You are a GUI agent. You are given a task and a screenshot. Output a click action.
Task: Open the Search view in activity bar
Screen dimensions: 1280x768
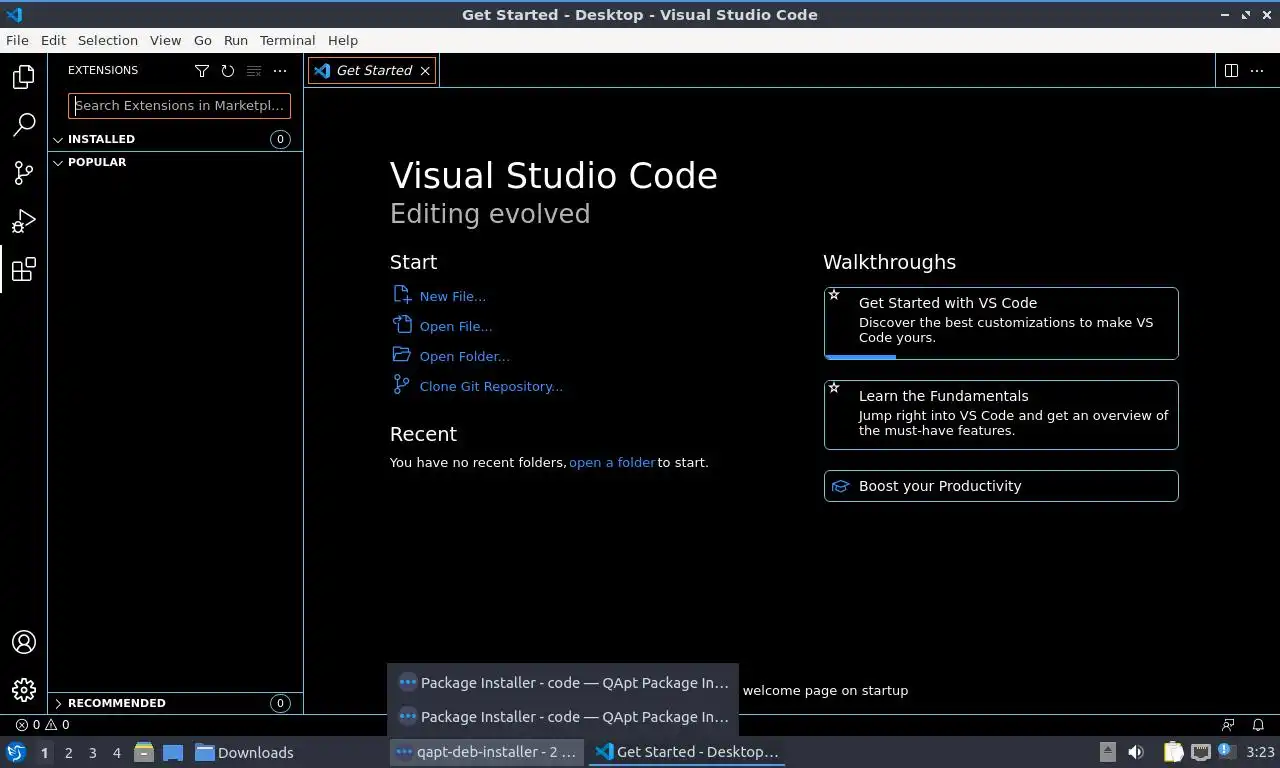(23, 125)
